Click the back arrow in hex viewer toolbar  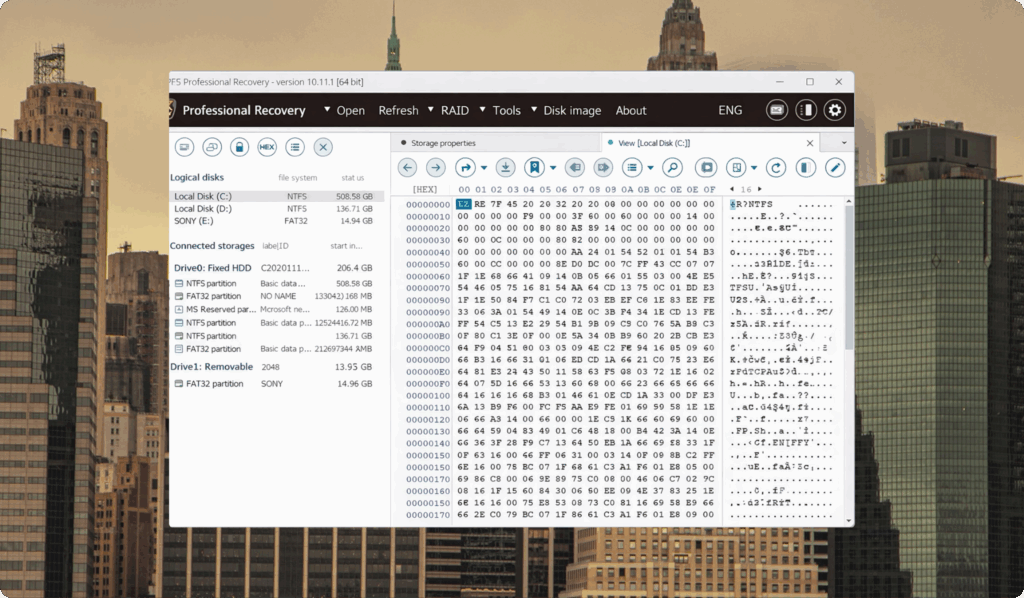(408, 168)
